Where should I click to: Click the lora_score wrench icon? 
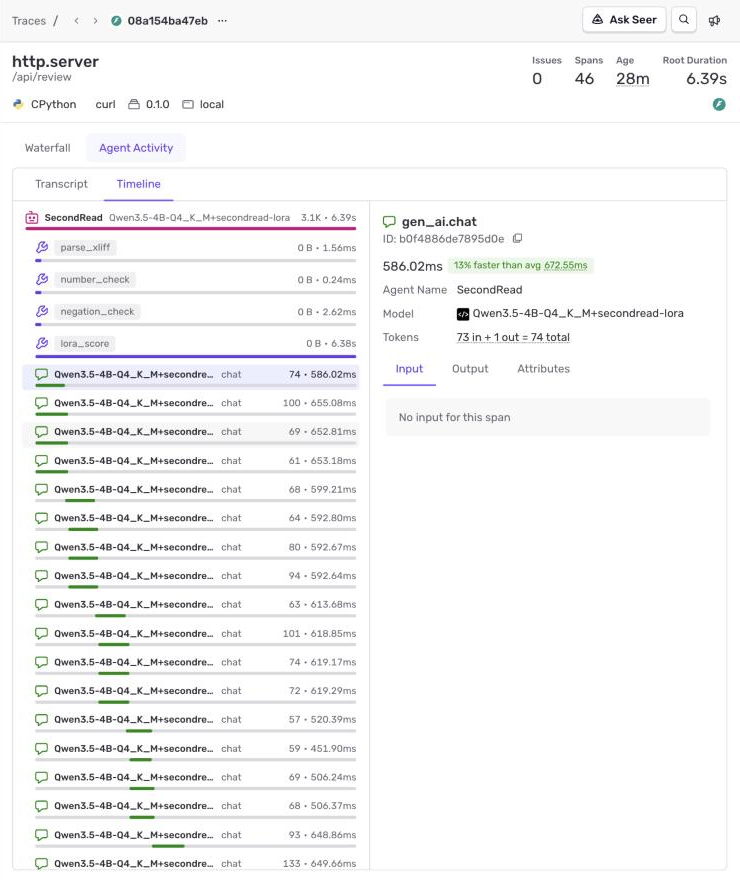tap(42, 343)
